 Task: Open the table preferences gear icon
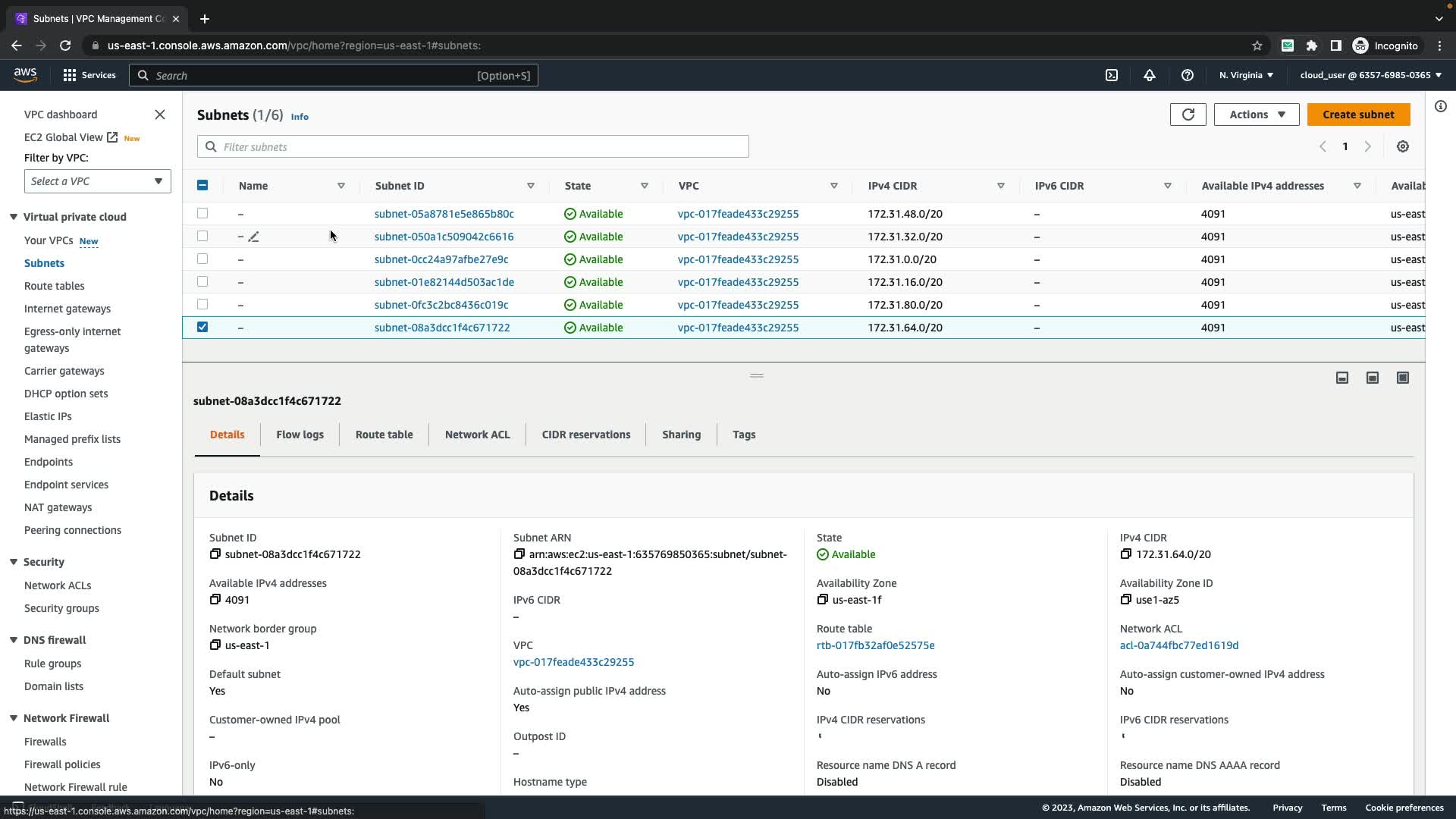pyautogui.click(x=1402, y=146)
